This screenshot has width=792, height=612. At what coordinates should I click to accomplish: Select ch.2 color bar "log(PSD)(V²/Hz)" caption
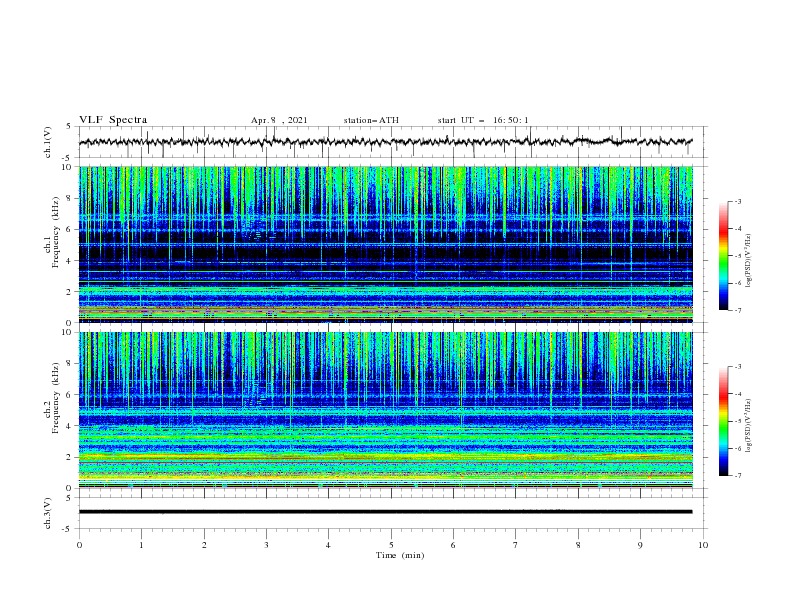(x=748, y=426)
